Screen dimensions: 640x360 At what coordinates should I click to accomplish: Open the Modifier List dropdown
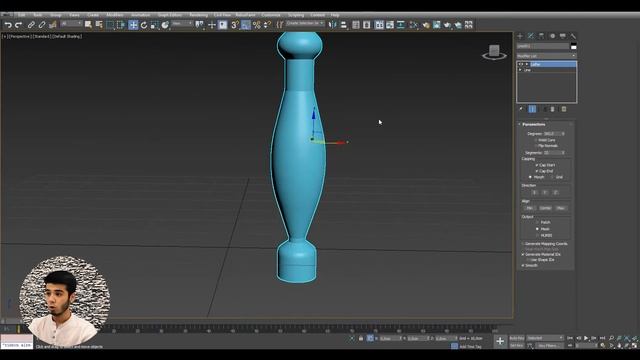coord(547,56)
